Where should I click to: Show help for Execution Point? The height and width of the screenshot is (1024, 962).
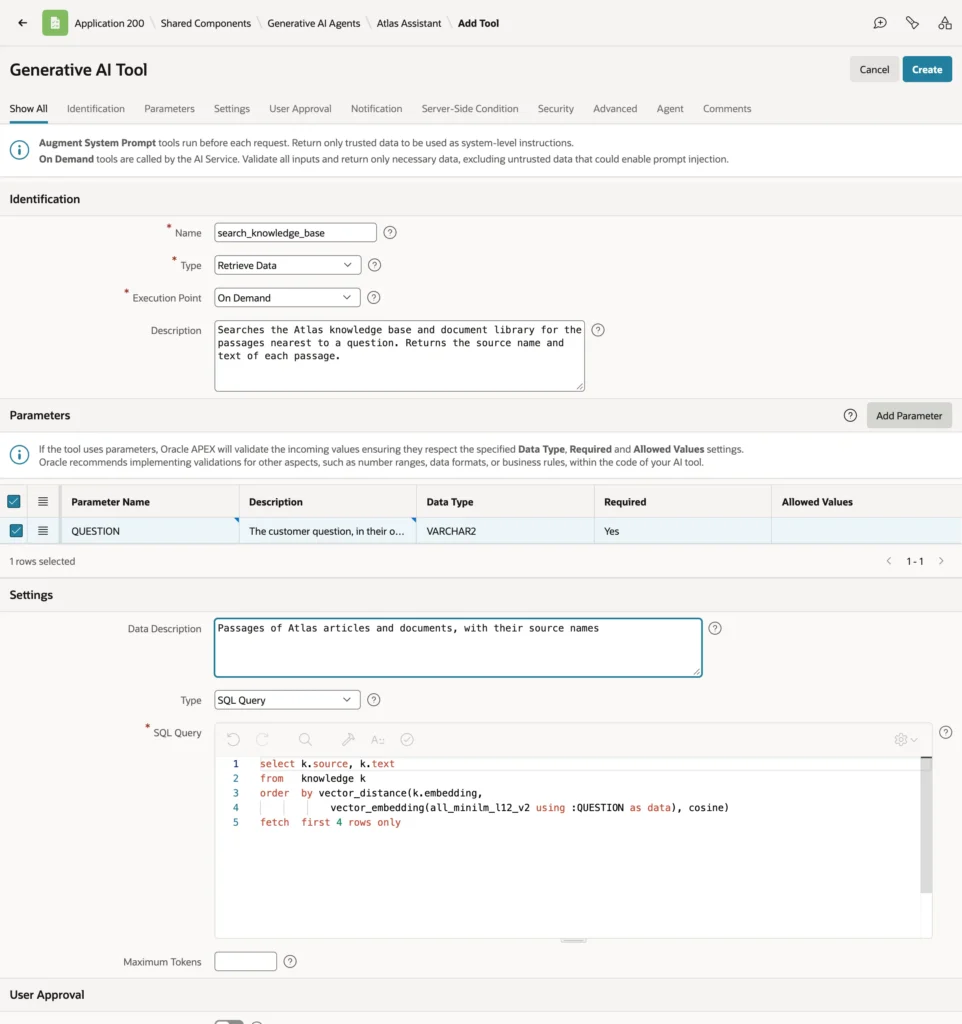[374, 298]
